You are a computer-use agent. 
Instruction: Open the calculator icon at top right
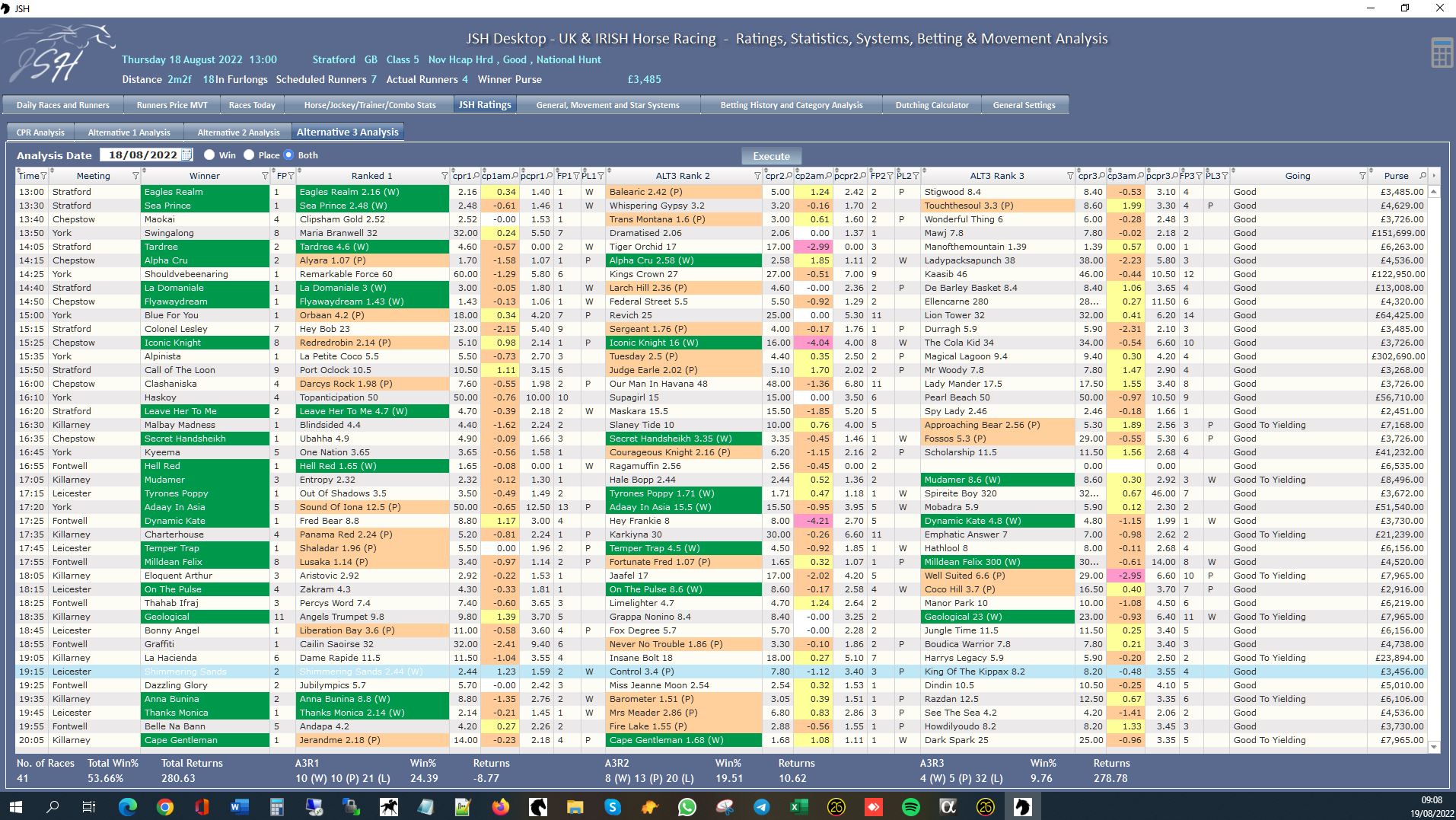[x=1442, y=53]
